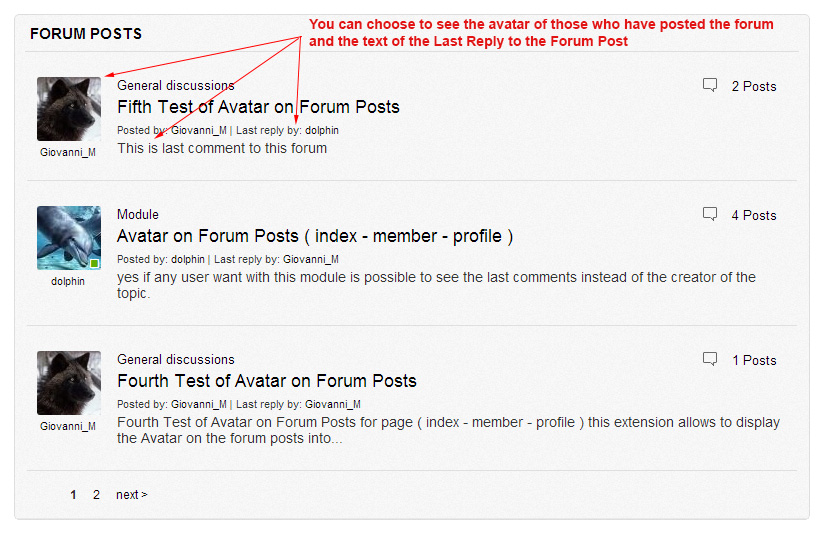822x533 pixels.
Task: Open Fifth Test of Avatar on Forum Posts
Action: click(258, 107)
